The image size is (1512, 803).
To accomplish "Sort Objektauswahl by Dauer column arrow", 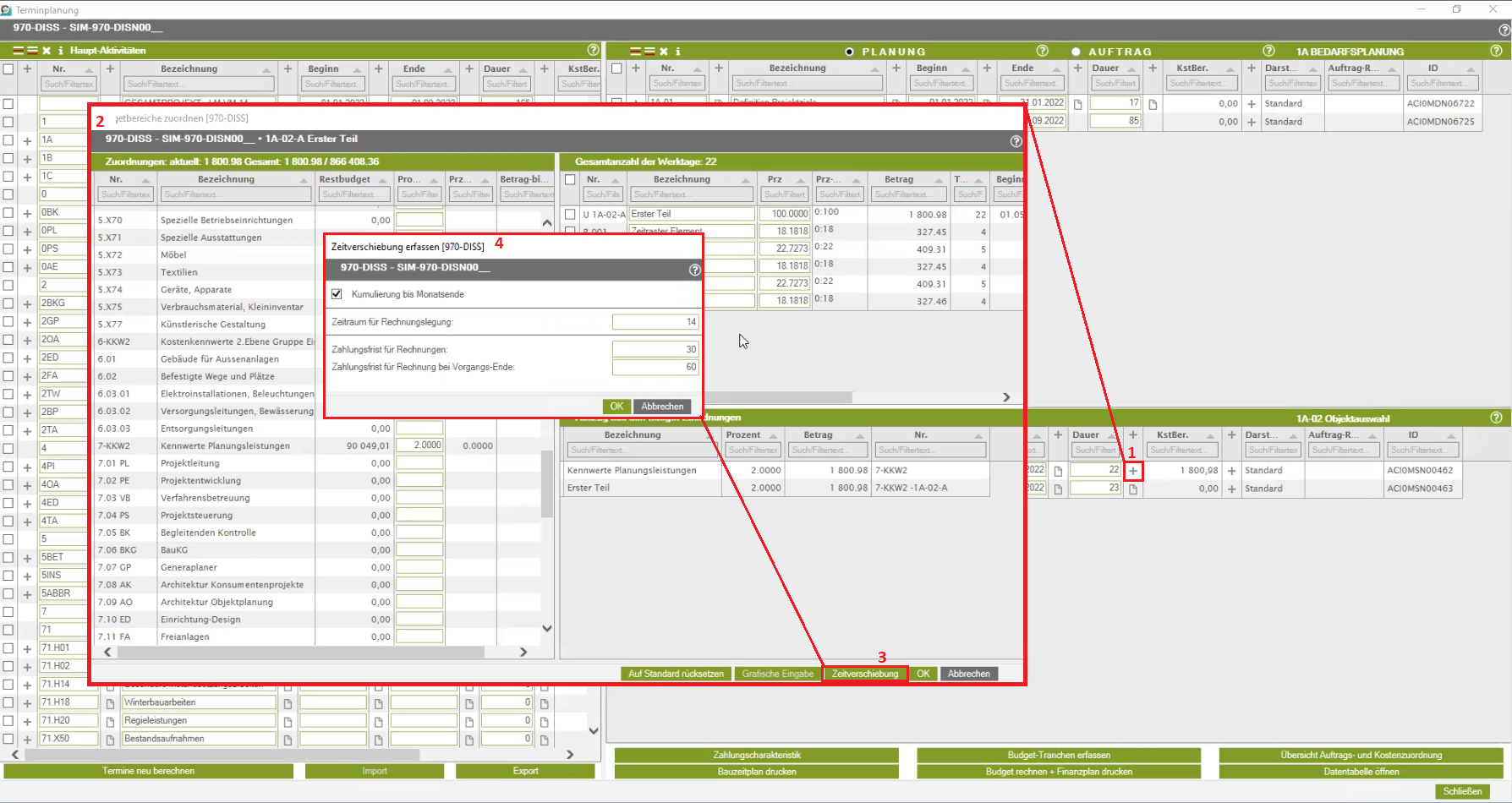I will click(x=1112, y=435).
